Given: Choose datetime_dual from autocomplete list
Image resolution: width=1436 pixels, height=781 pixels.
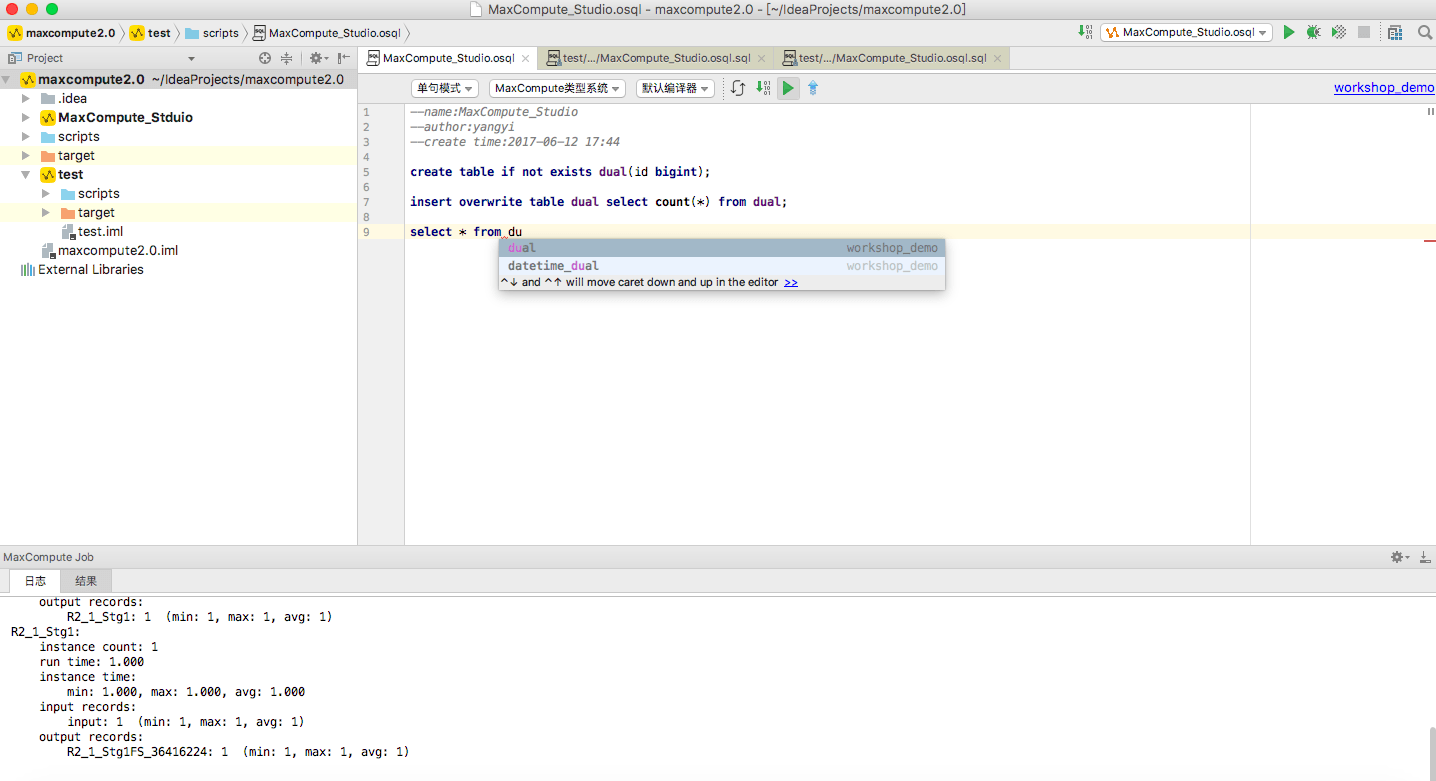Looking at the screenshot, I should 722,266.
